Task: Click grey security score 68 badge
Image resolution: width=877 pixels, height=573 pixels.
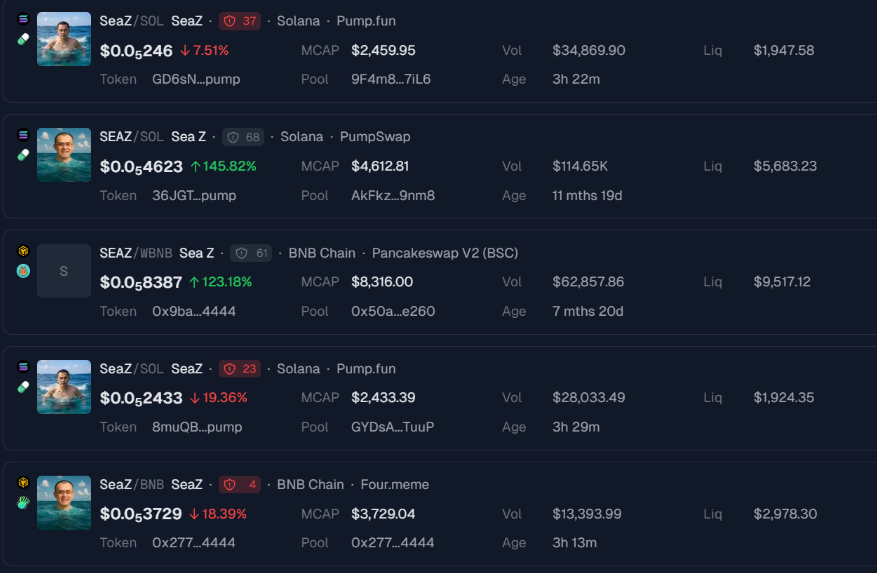Action: pyautogui.click(x=243, y=137)
